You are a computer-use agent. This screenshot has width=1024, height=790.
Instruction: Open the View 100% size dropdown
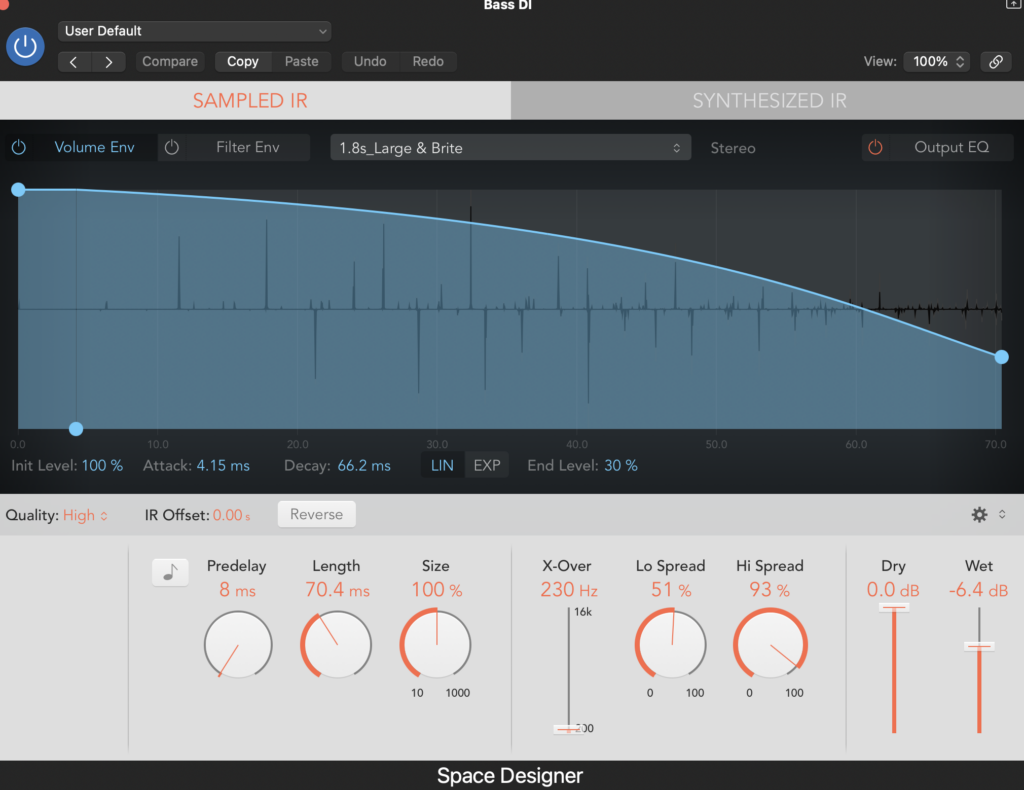(x=936, y=62)
